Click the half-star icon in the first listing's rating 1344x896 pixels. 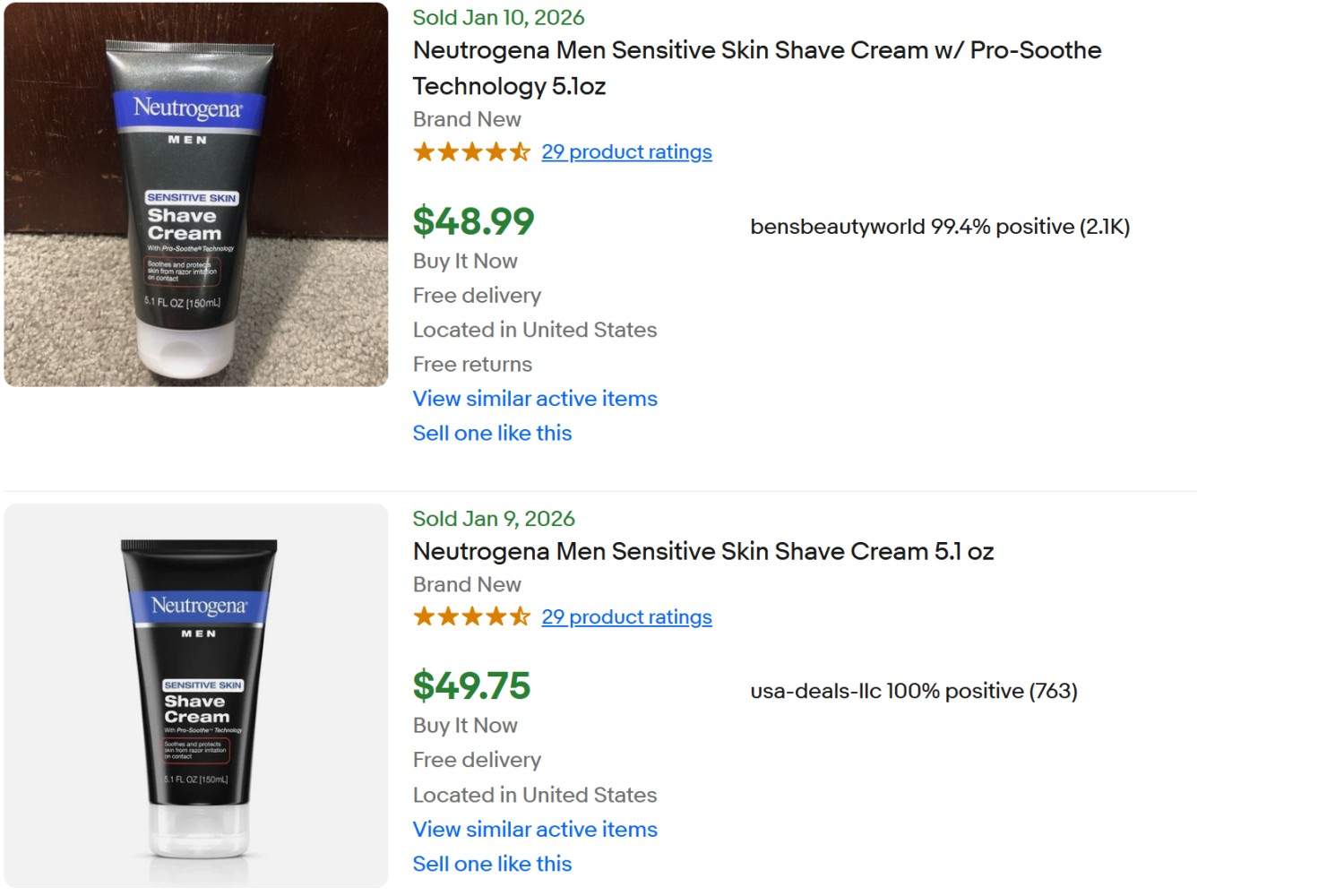(521, 152)
